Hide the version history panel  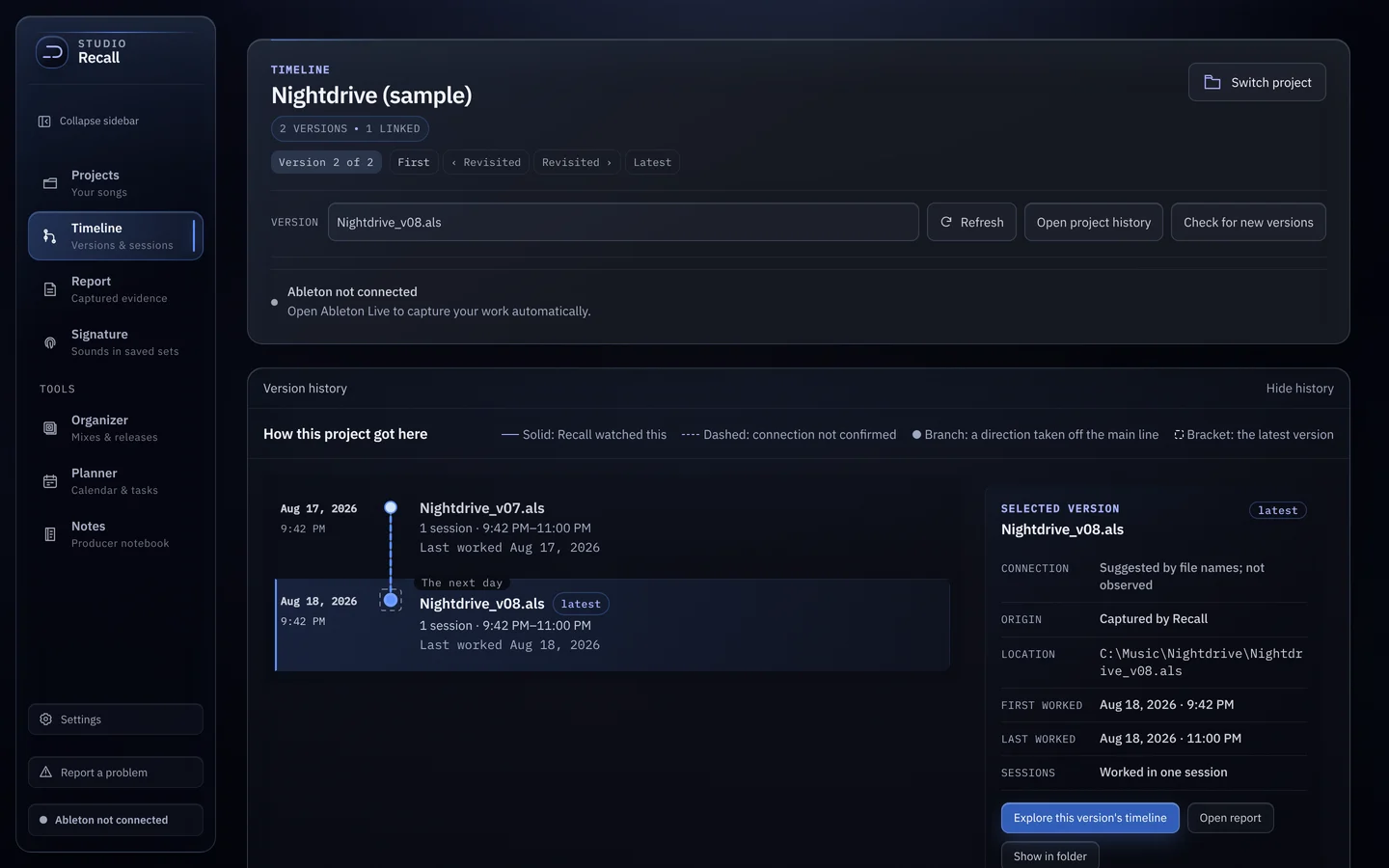point(1299,388)
